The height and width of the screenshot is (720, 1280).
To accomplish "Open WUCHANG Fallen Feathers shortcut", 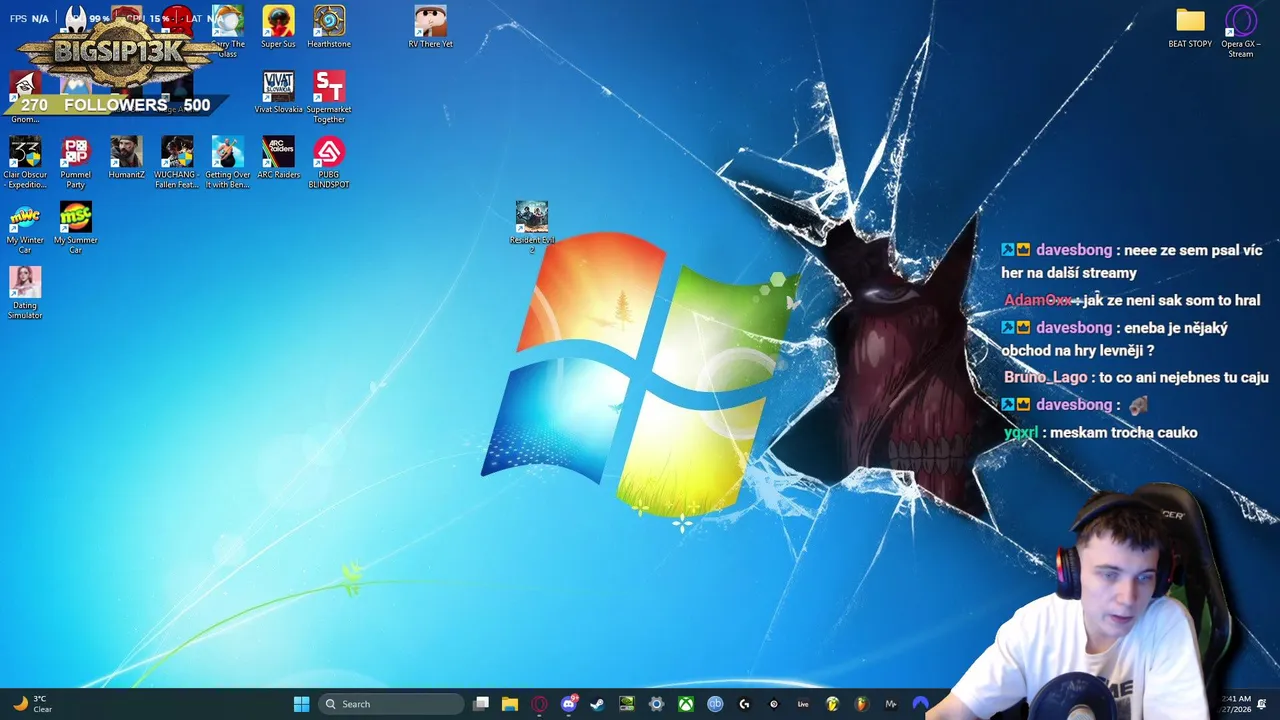I will tap(177, 162).
